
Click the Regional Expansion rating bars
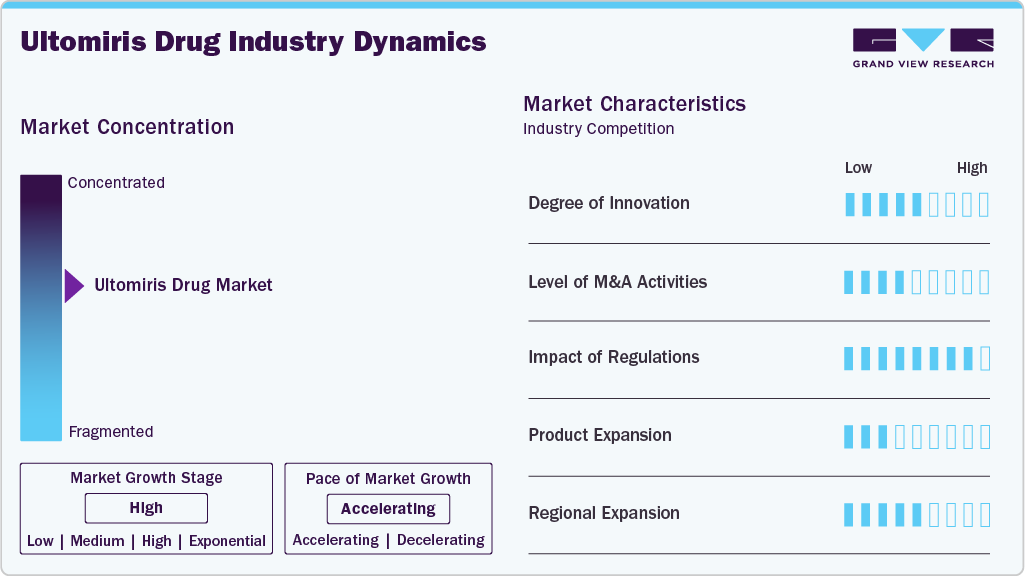916,514
